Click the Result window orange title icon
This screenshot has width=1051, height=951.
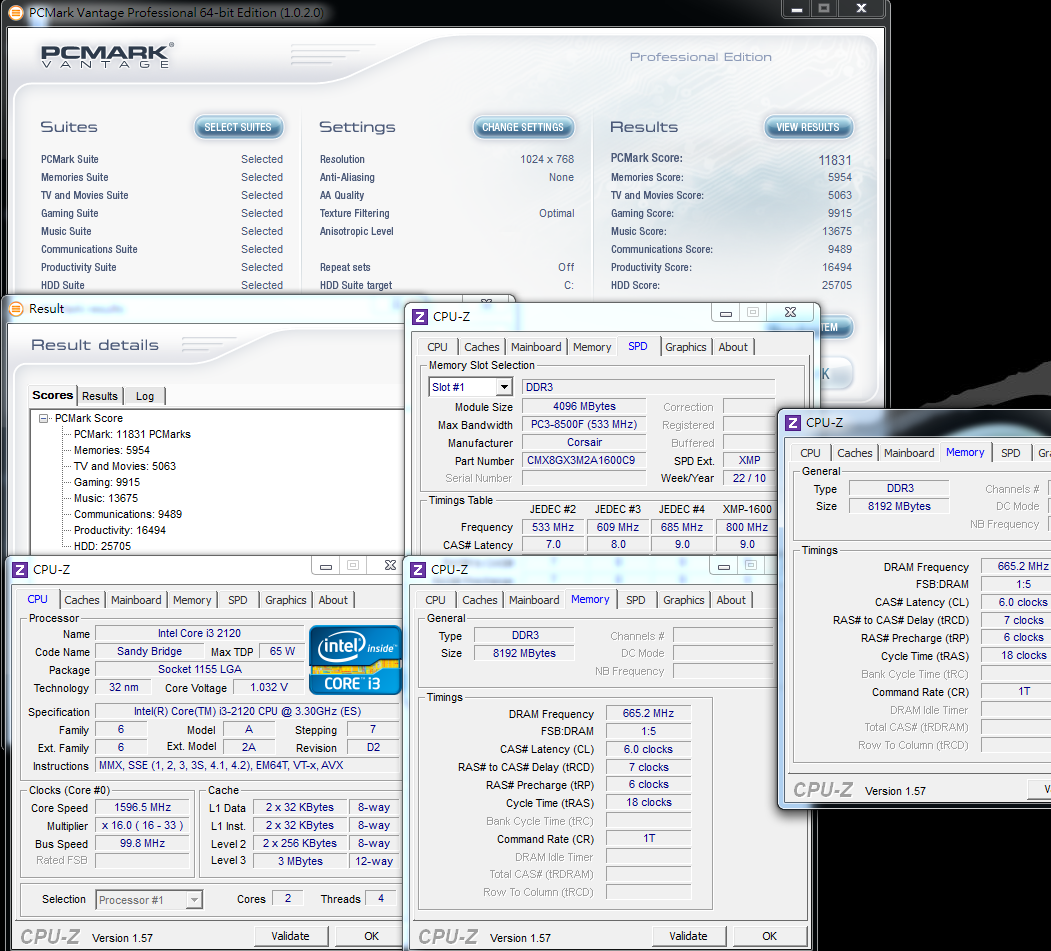[x=16, y=309]
